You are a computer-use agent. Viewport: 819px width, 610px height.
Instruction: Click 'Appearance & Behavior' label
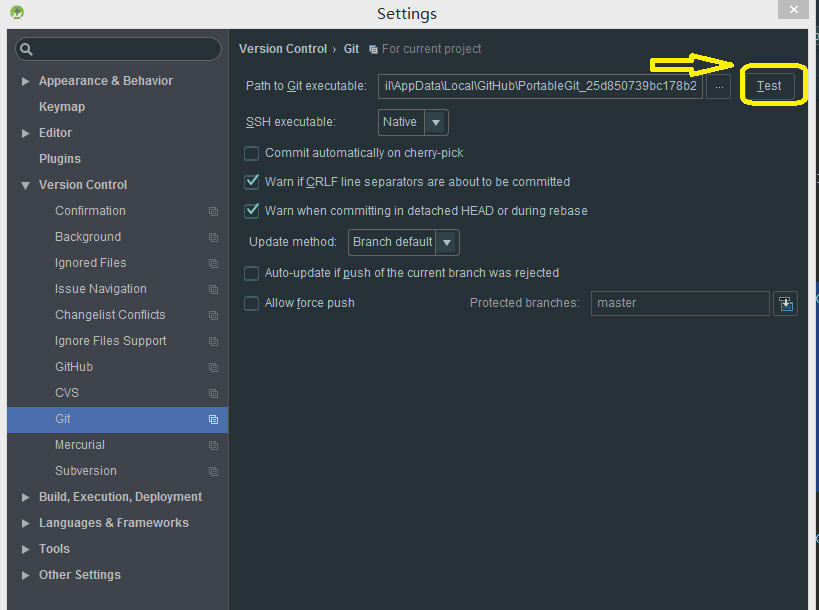coord(106,81)
